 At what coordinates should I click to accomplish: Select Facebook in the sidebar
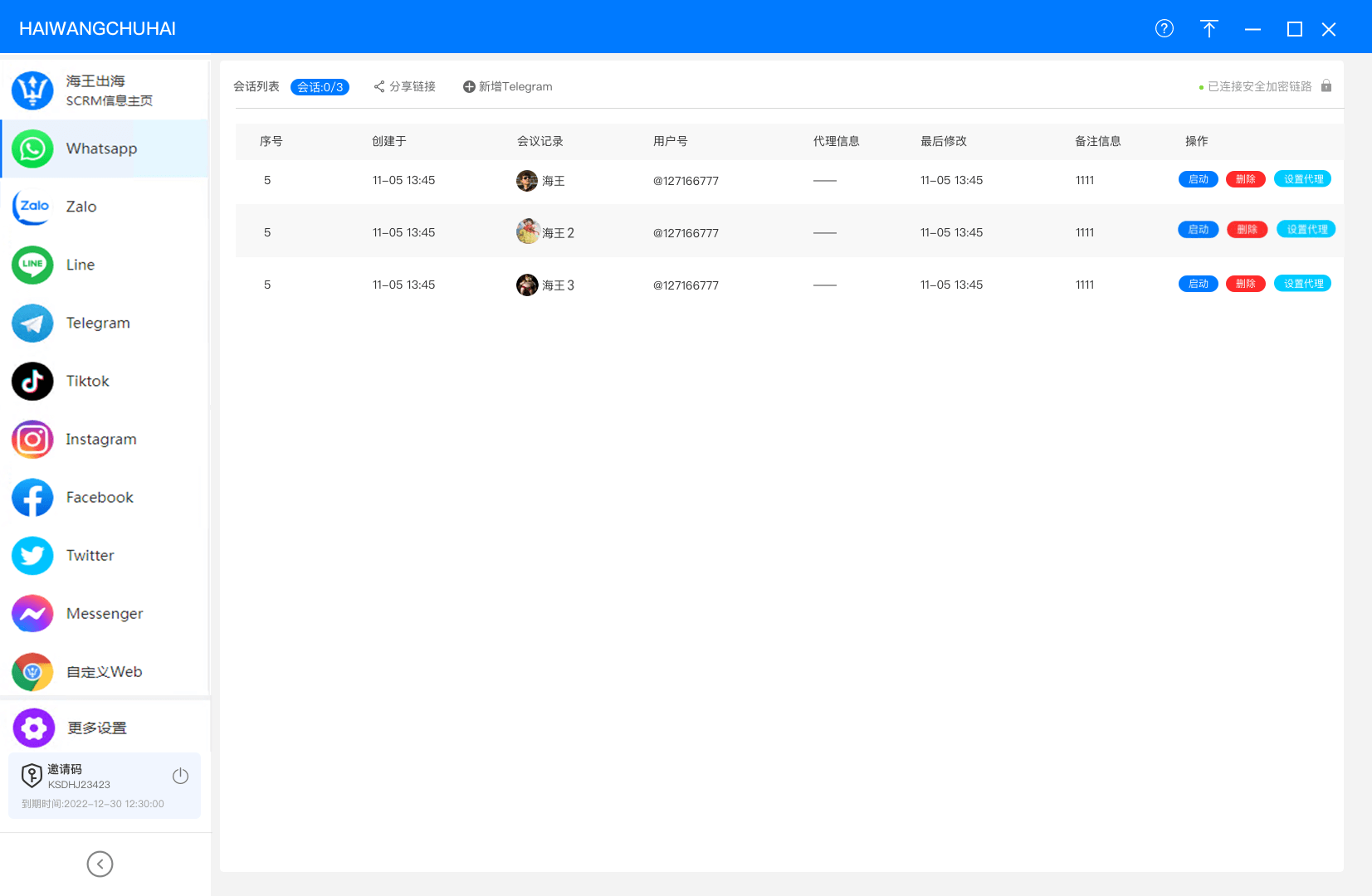(32, 497)
